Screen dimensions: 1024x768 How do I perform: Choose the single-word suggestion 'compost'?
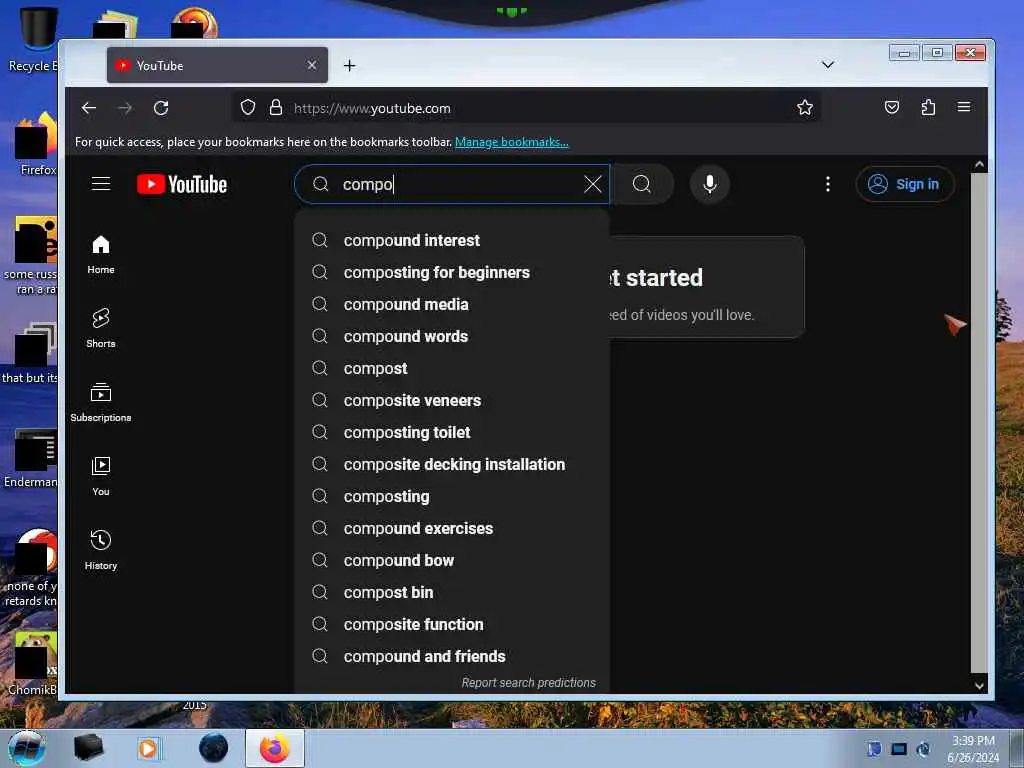point(451,368)
